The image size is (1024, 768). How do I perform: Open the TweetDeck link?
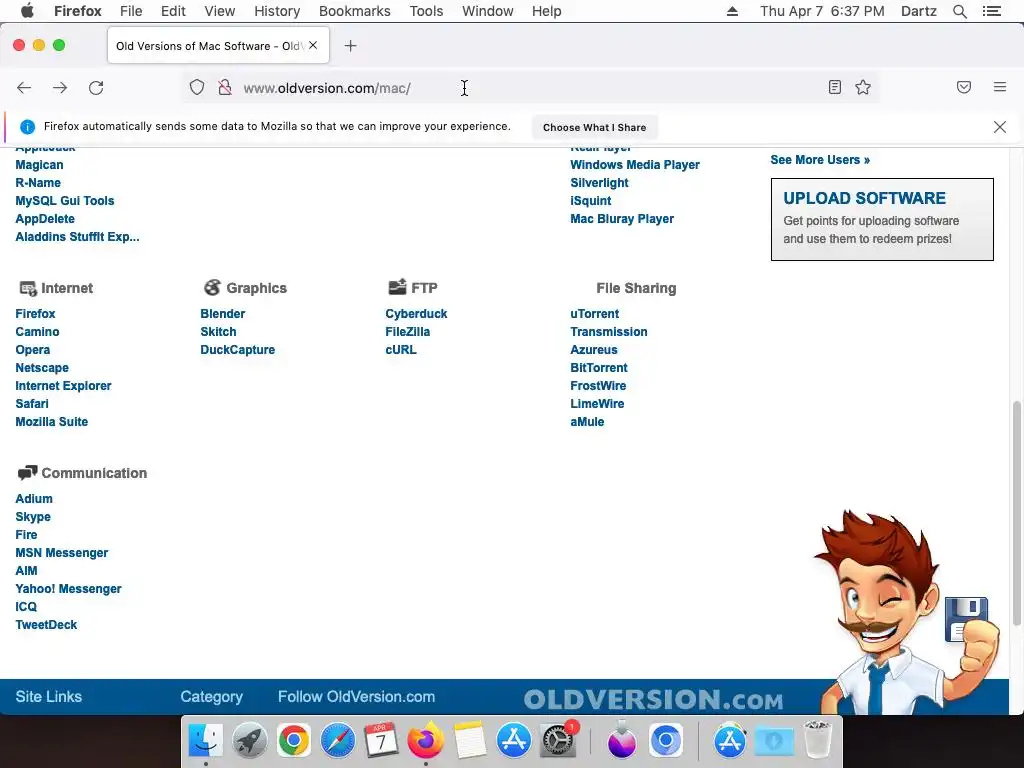click(x=46, y=625)
